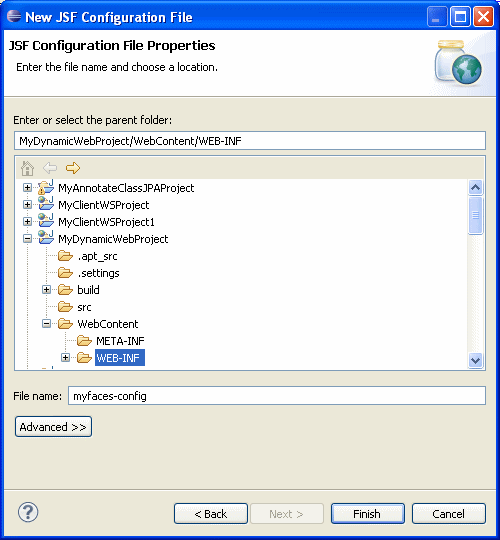Select the .settings folder label
500x540 pixels.
98,273
